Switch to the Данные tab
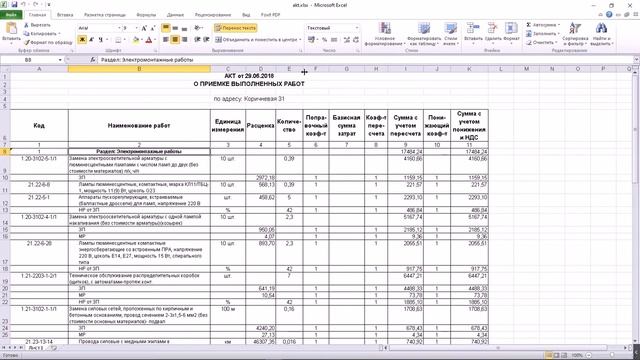The height and width of the screenshot is (360, 640). tap(175, 15)
